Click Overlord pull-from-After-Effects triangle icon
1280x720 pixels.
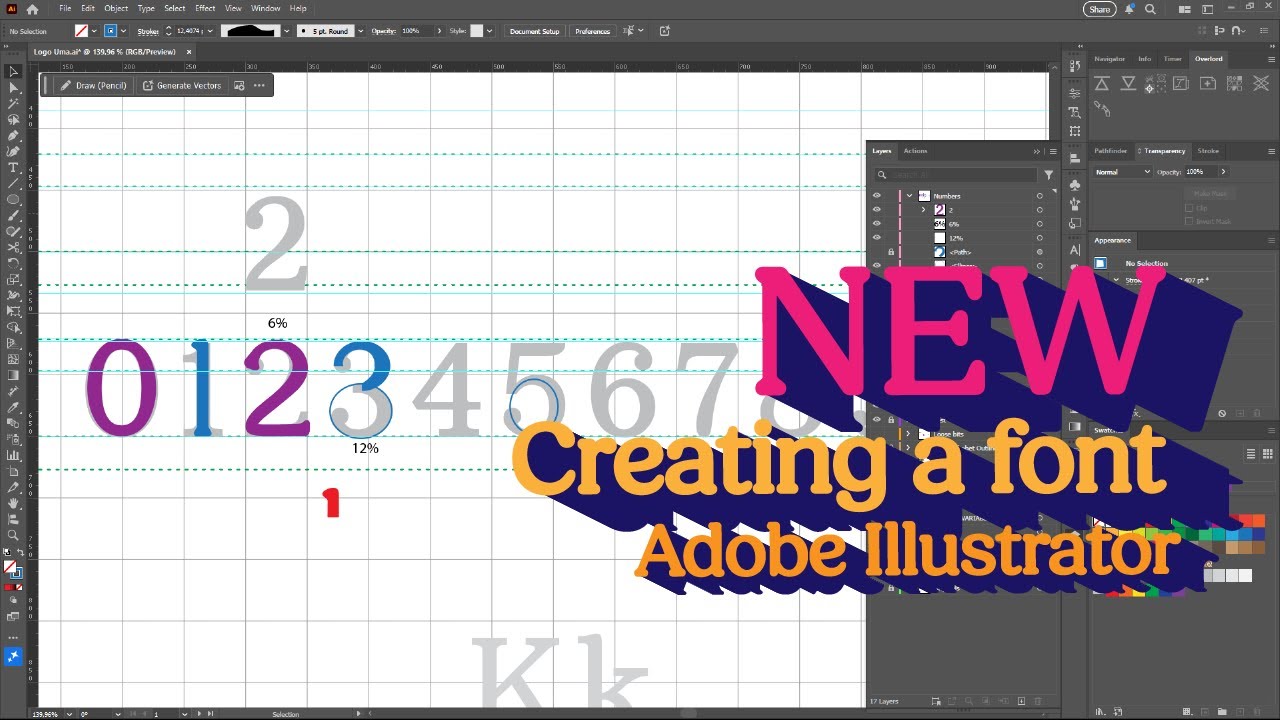(1128, 84)
